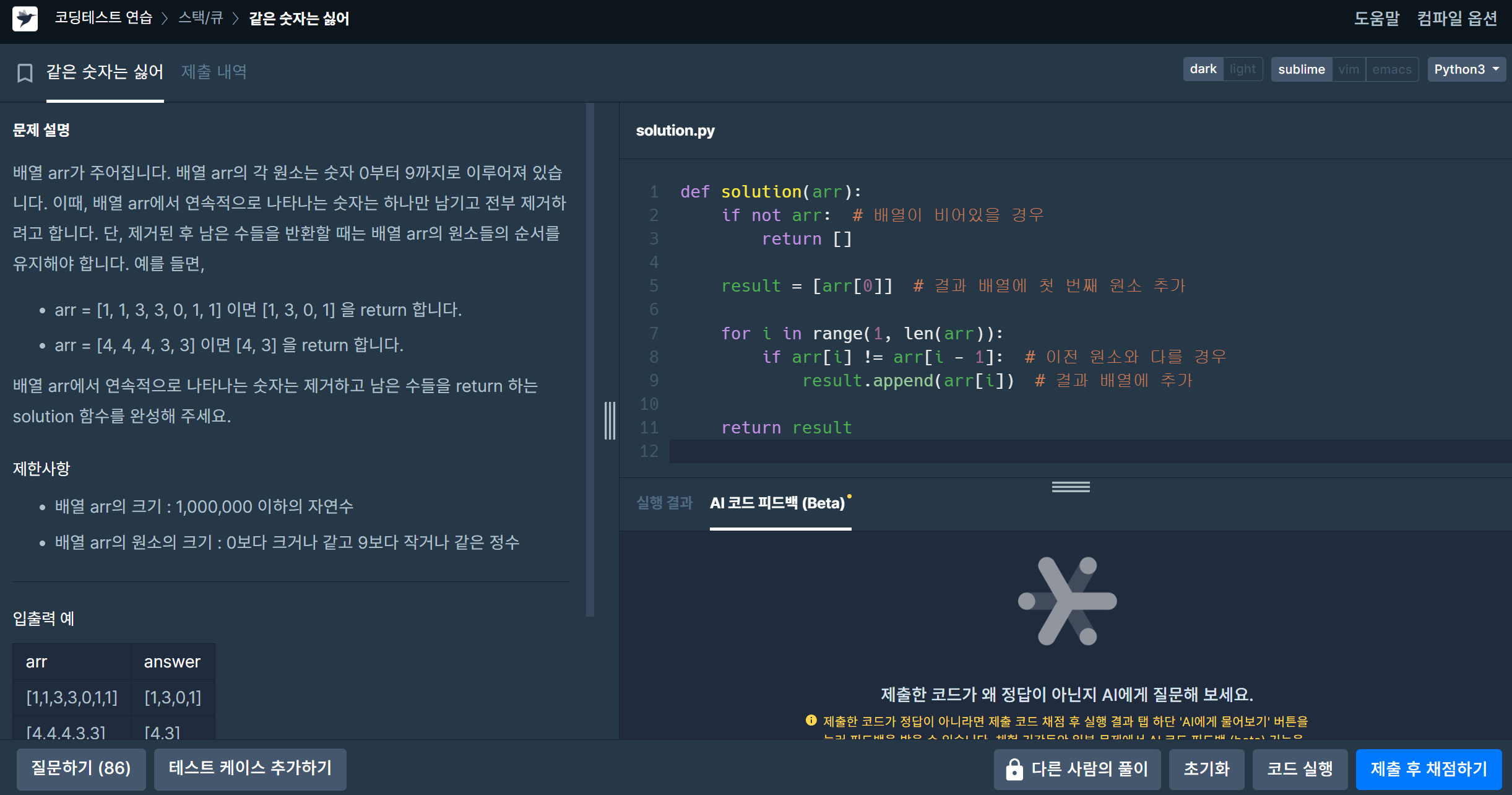Click the lock icon on 다른 사람의 풀이
This screenshot has height=795, width=1512.
(x=1014, y=769)
